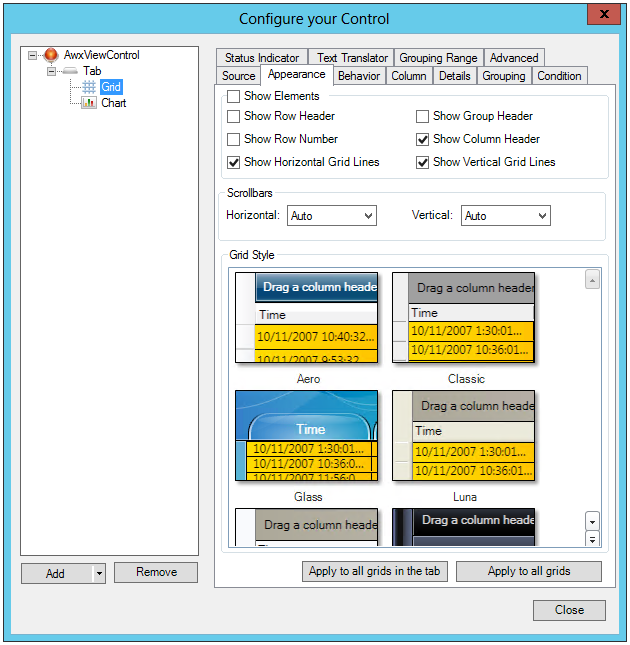Pick the Luna grid style thumbnail
The image size is (630, 645).
[464, 435]
